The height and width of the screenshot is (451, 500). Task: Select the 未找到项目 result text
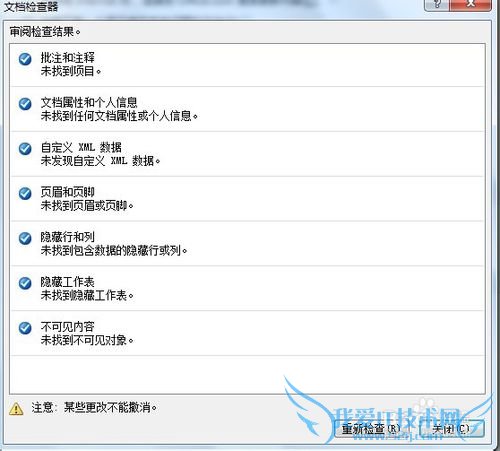tap(71, 71)
